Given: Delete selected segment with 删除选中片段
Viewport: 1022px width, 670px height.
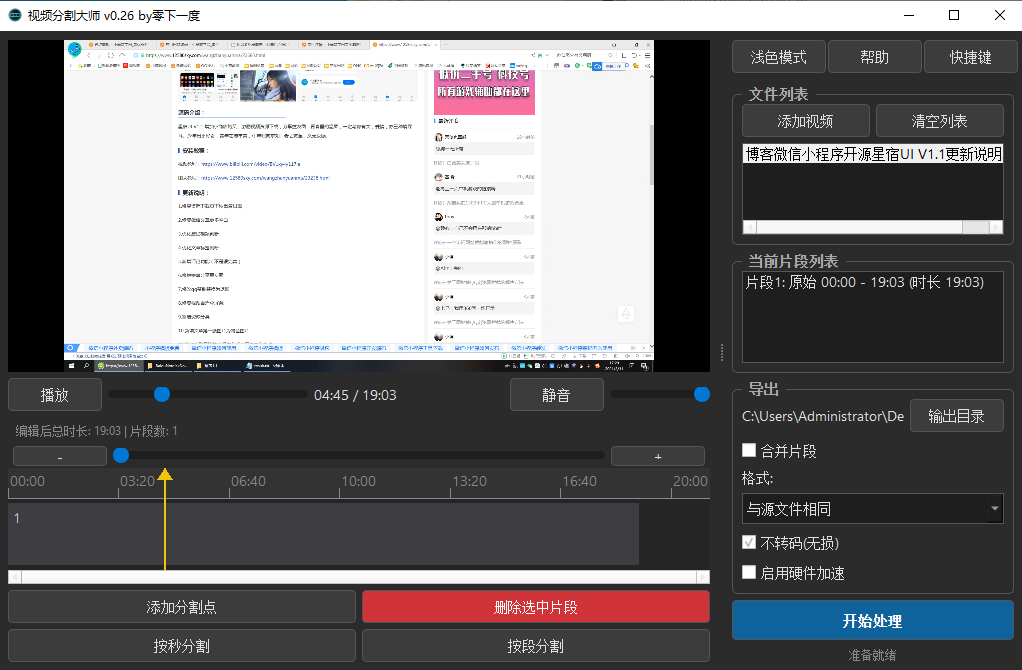Looking at the screenshot, I should pos(536,606).
